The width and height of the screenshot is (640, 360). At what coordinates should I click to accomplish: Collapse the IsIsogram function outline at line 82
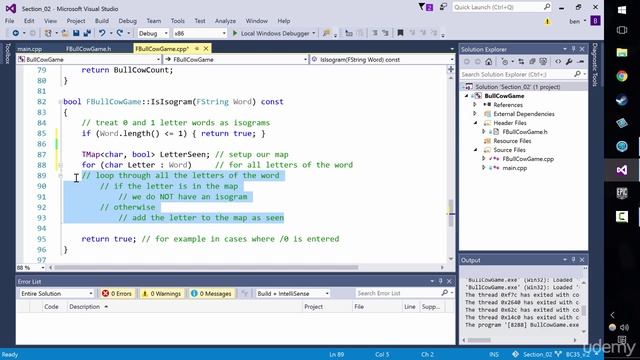[x=60, y=102]
